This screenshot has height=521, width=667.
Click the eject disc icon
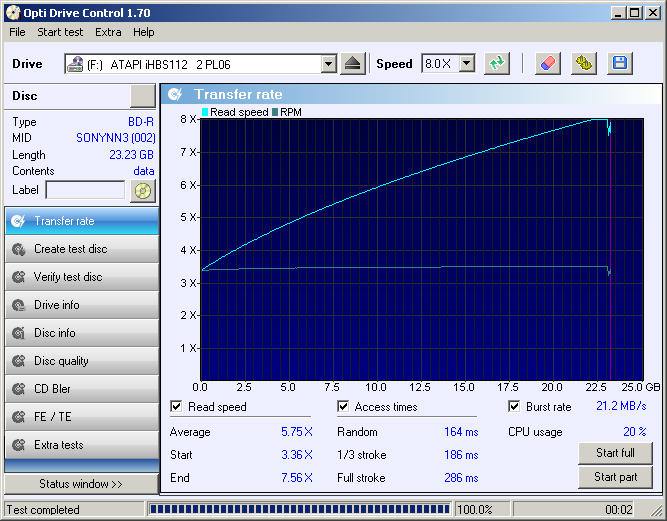352,64
